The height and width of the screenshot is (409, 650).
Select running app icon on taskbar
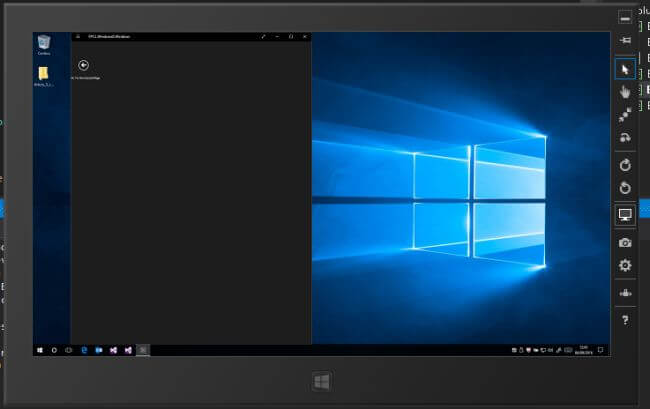143,350
